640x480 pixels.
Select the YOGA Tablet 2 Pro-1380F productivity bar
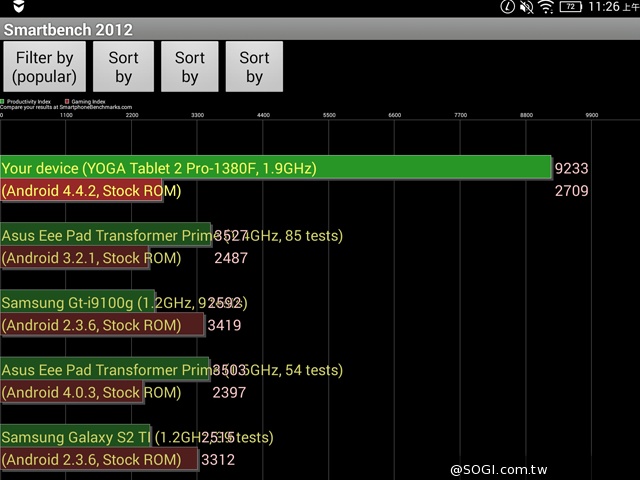[276, 168]
